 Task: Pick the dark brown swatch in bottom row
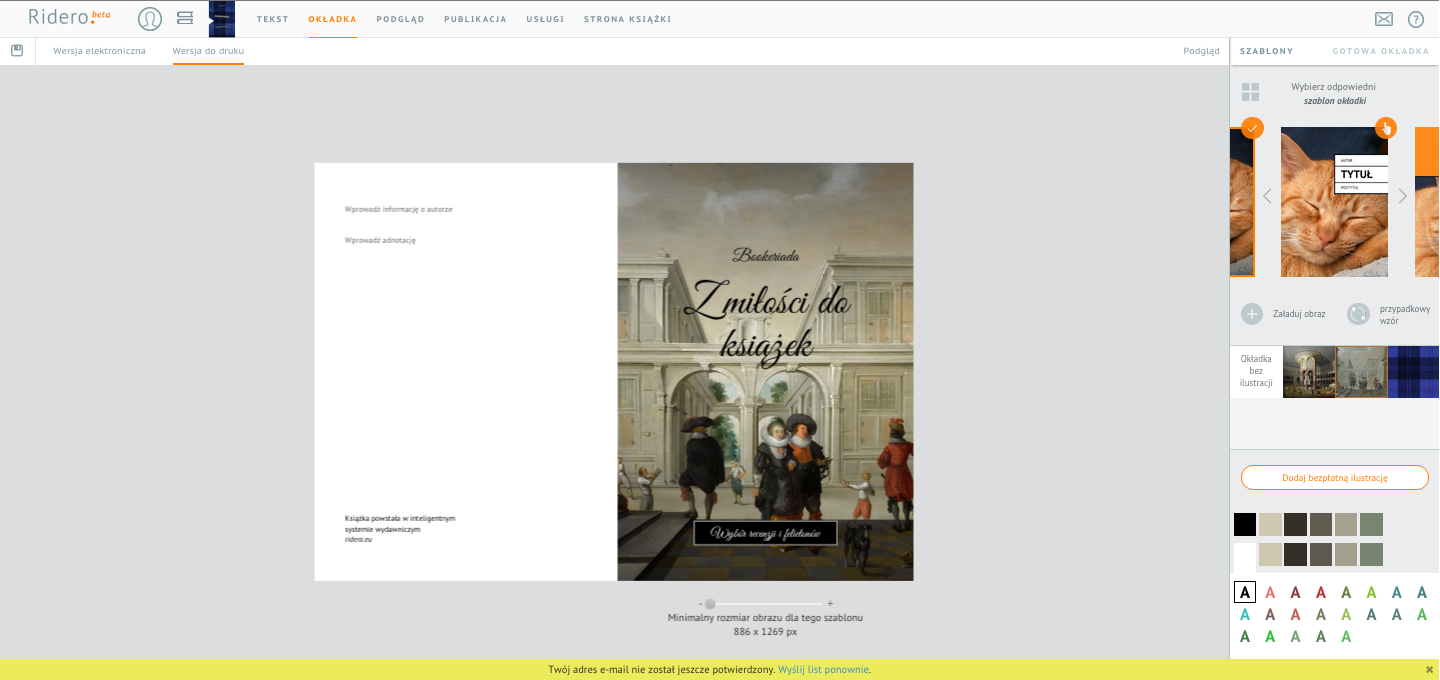1295,555
